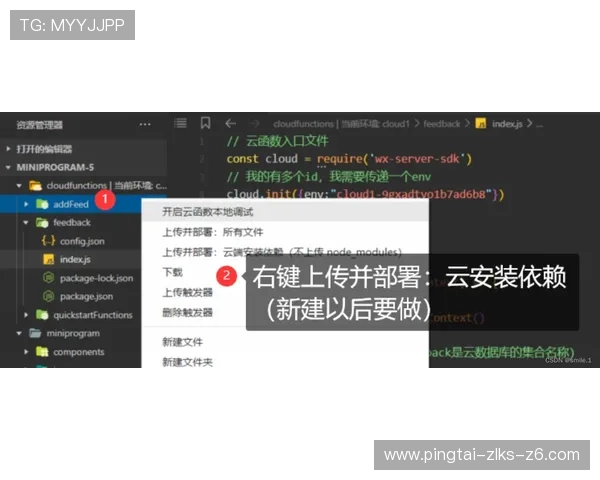Click the addFeed cloud folder icon

pos(42,204)
